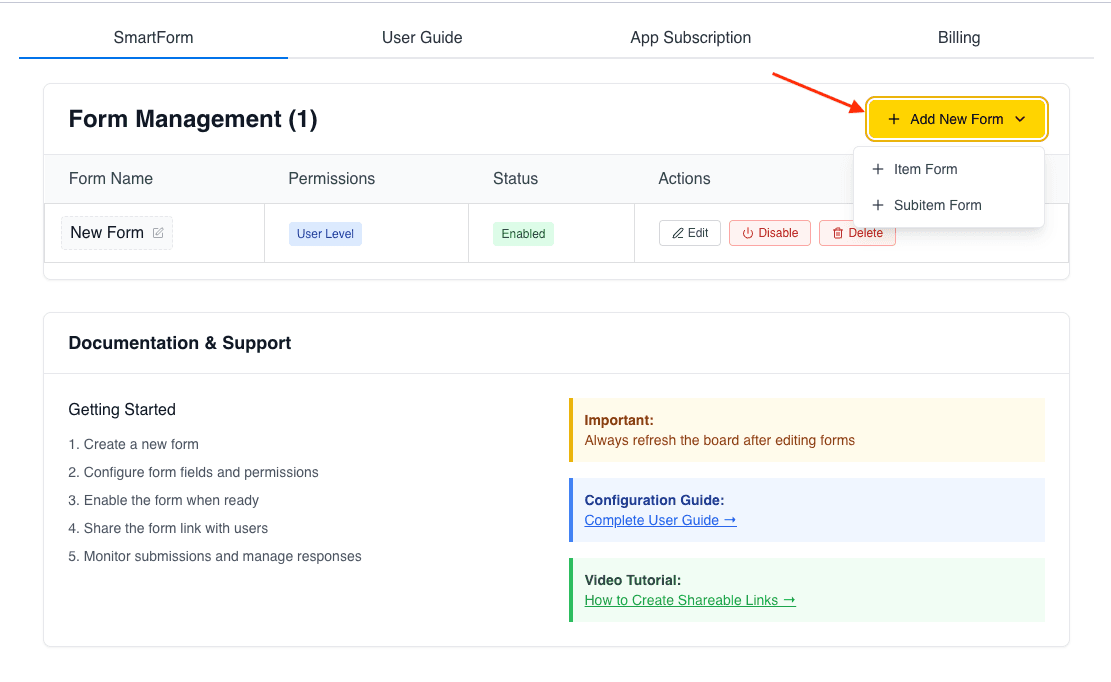Go to the Billing tab
Screen dimensions: 1111x682
pos(958,38)
